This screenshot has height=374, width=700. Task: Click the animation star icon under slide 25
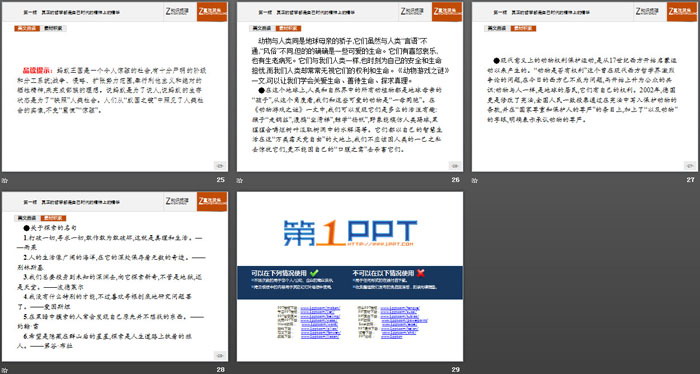click(4, 180)
